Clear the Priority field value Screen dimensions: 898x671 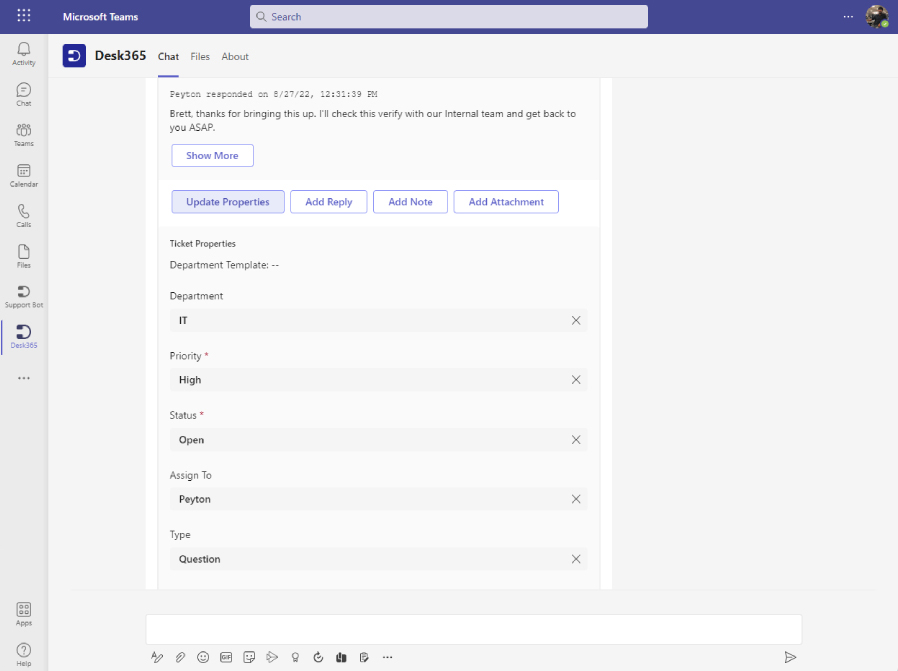pos(576,380)
